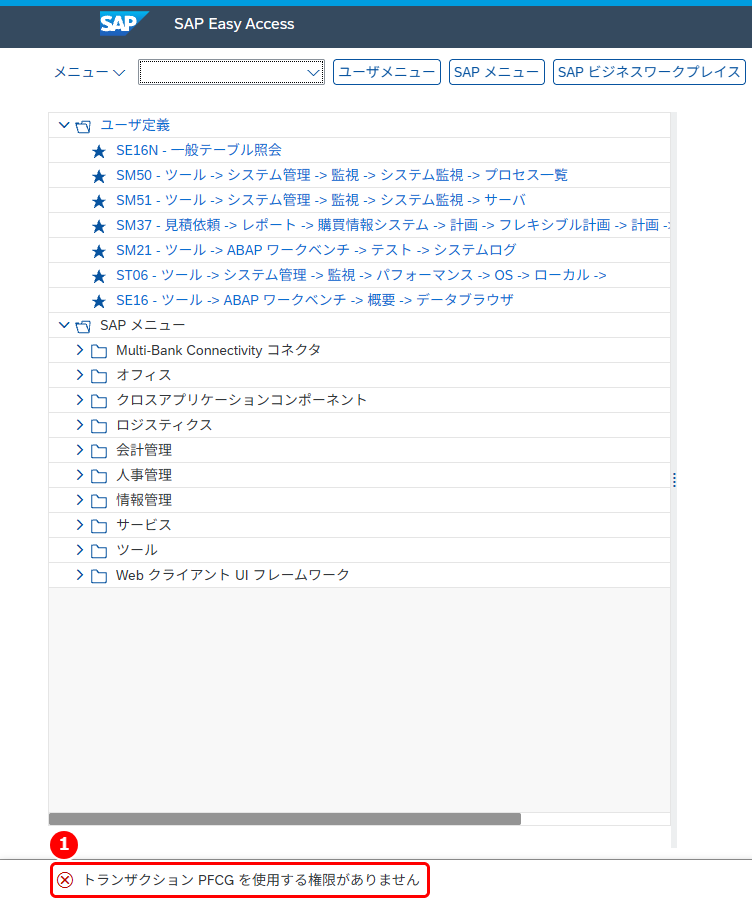Open SE16N - 一般テーブル照会 favorite
The height and width of the screenshot is (900, 752).
(x=199, y=150)
